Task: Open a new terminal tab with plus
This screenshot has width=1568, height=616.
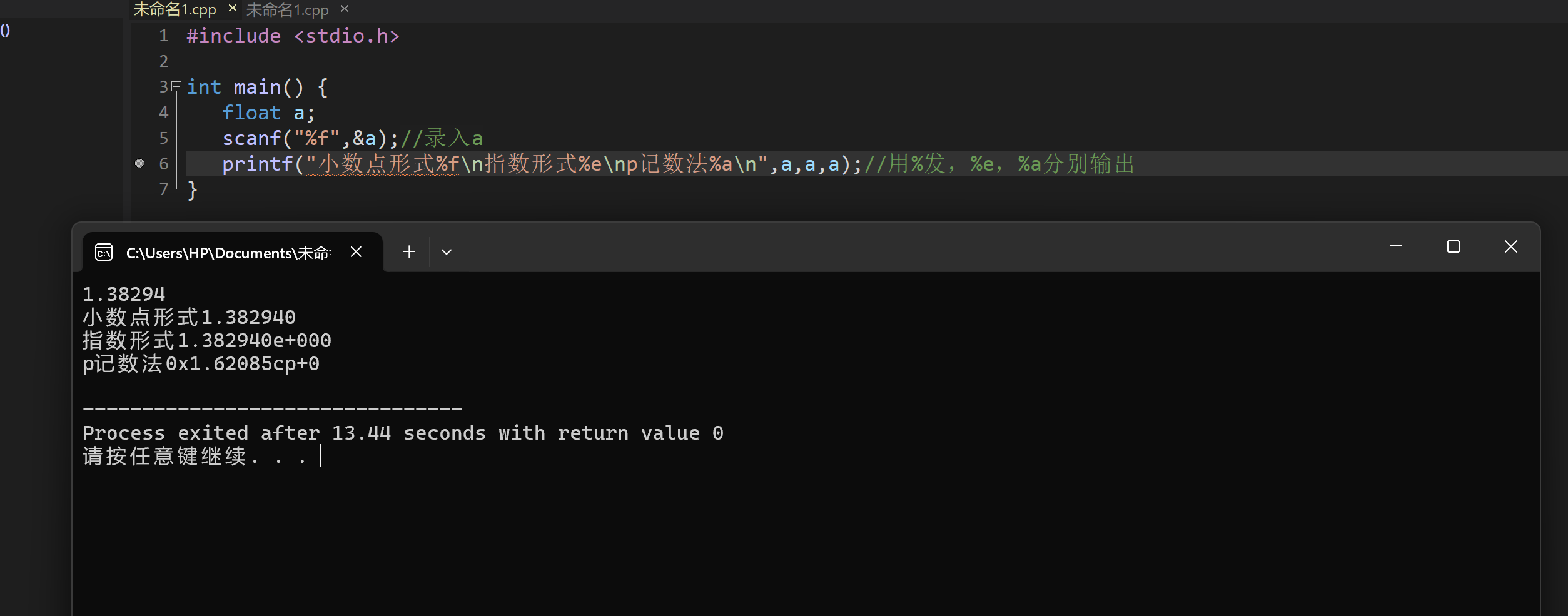Action: tap(409, 251)
